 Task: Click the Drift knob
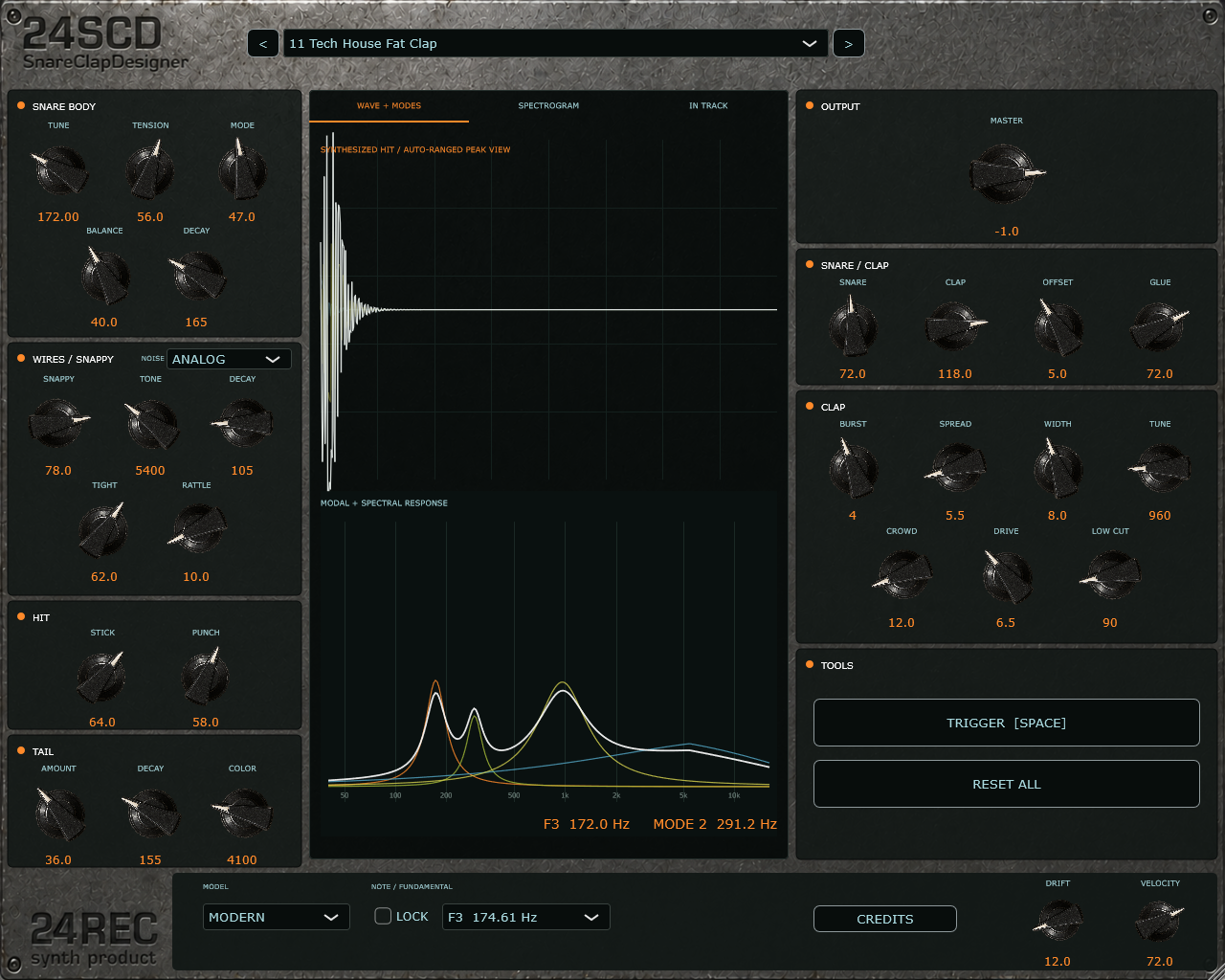[1058, 921]
